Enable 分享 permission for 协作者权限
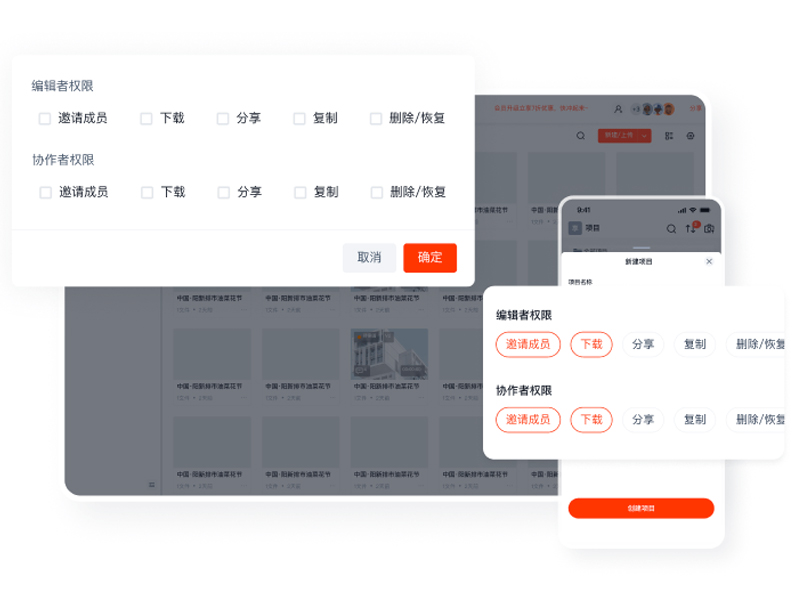This screenshot has height=600, width=800. click(222, 192)
